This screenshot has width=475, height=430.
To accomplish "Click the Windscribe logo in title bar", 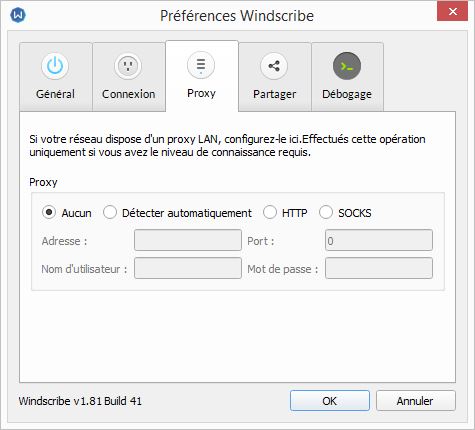I will (18, 15).
